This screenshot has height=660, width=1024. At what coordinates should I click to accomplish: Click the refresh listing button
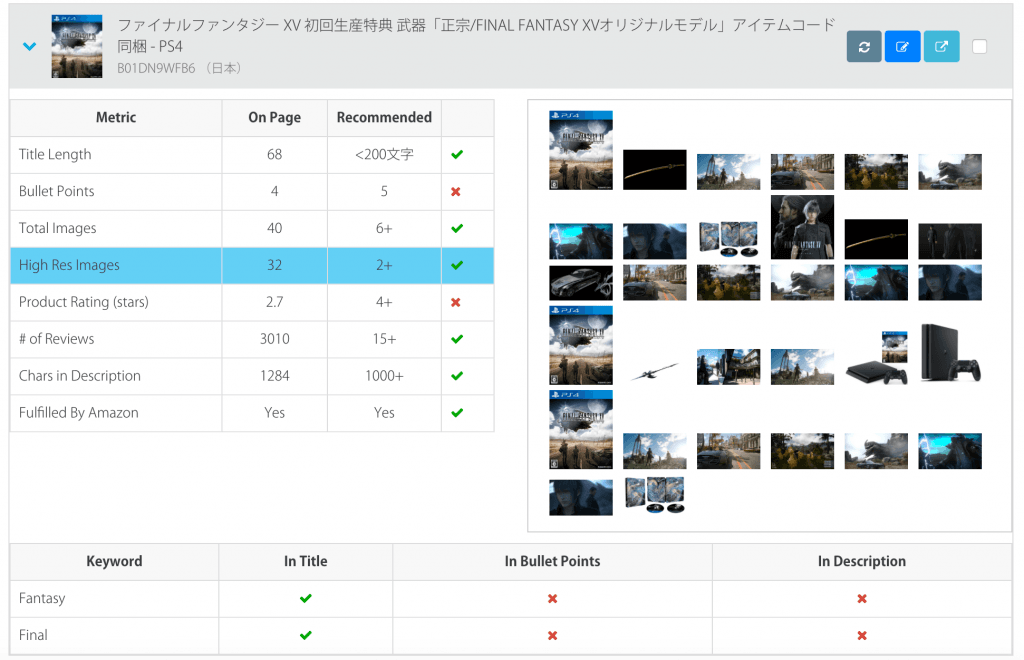(864, 46)
